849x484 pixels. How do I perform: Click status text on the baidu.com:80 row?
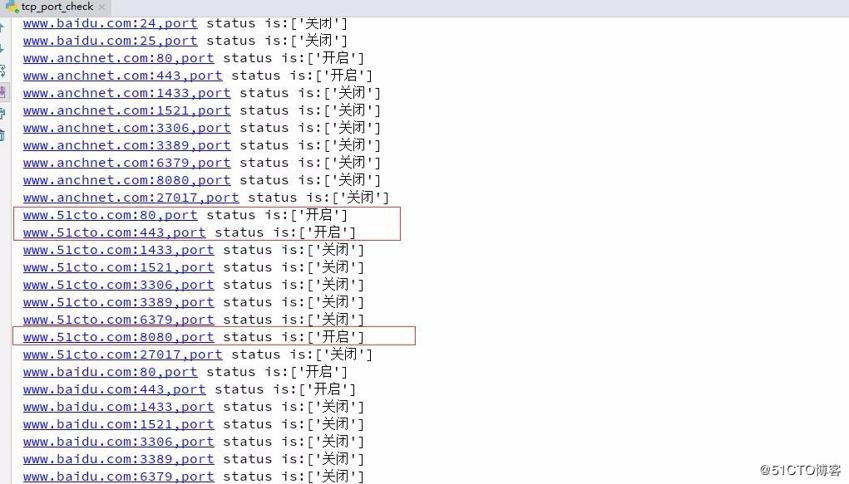[277, 372]
